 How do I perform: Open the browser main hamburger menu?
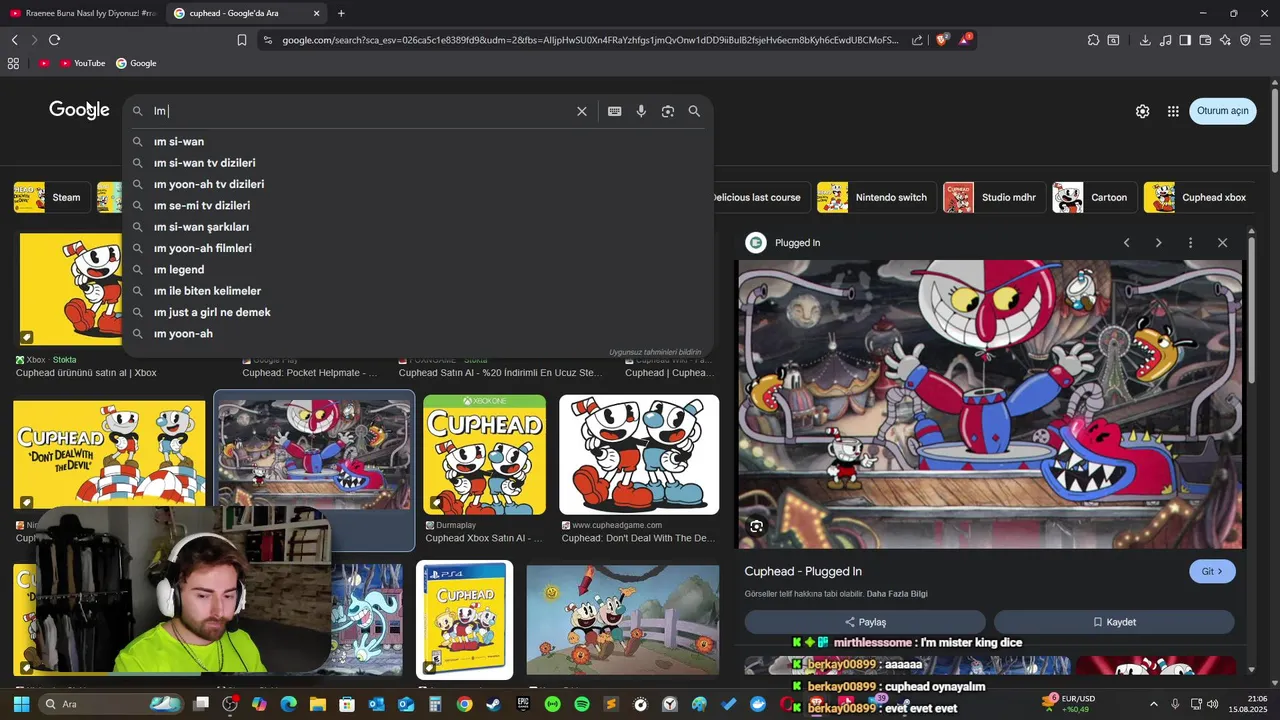1265,40
